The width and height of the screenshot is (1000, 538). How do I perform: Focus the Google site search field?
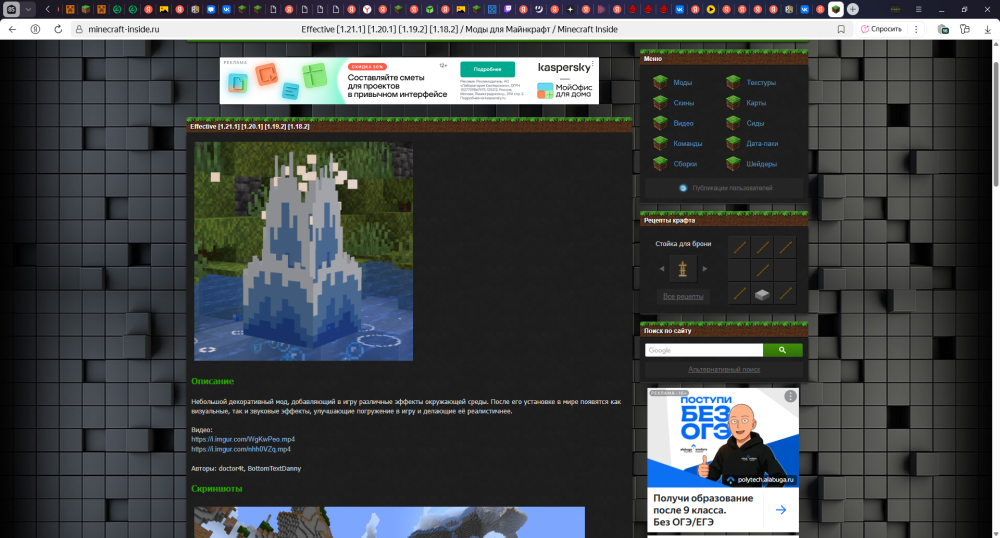click(x=704, y=350)
